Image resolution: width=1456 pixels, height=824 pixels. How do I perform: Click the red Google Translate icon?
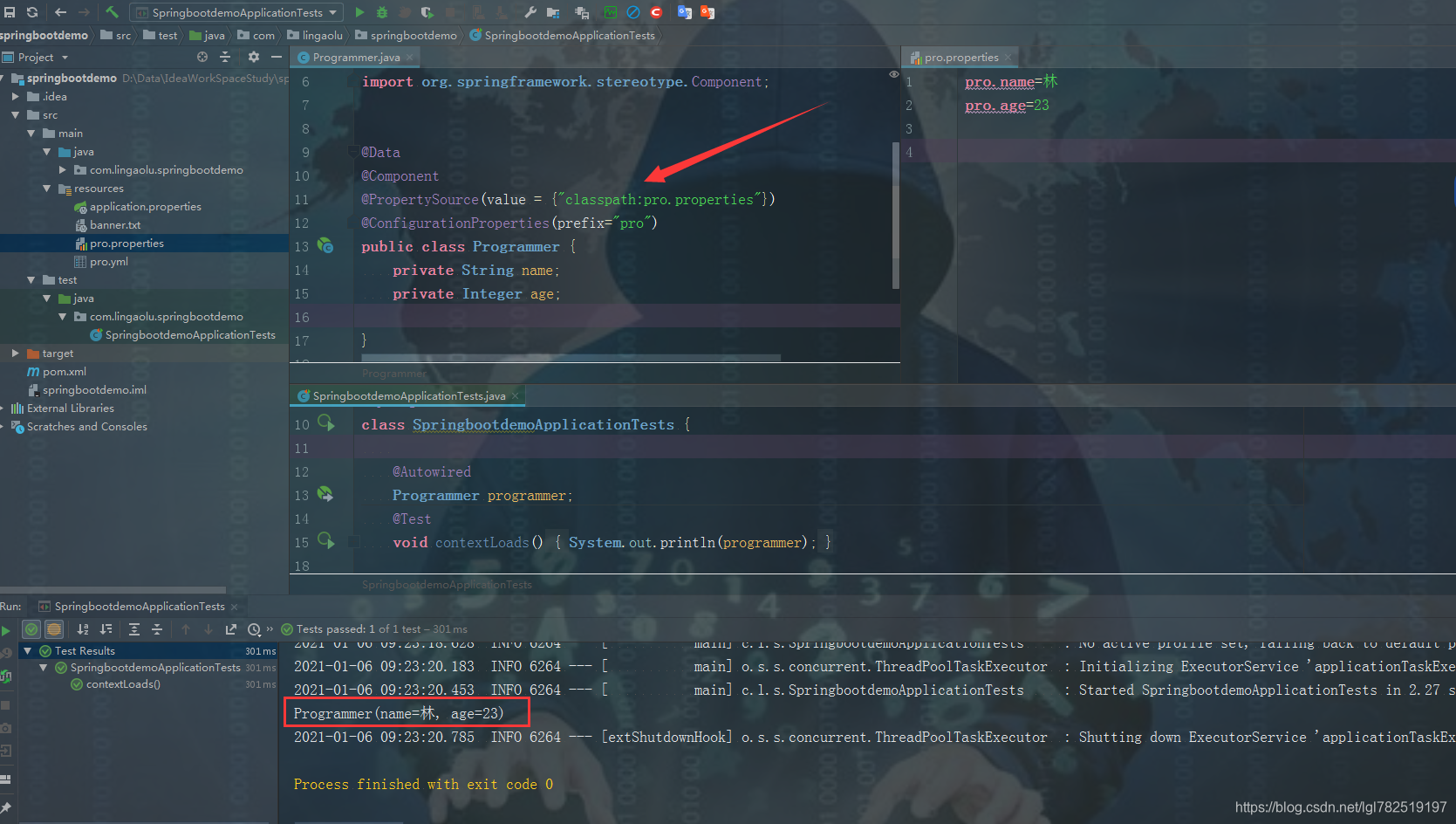tap(707, 12)
